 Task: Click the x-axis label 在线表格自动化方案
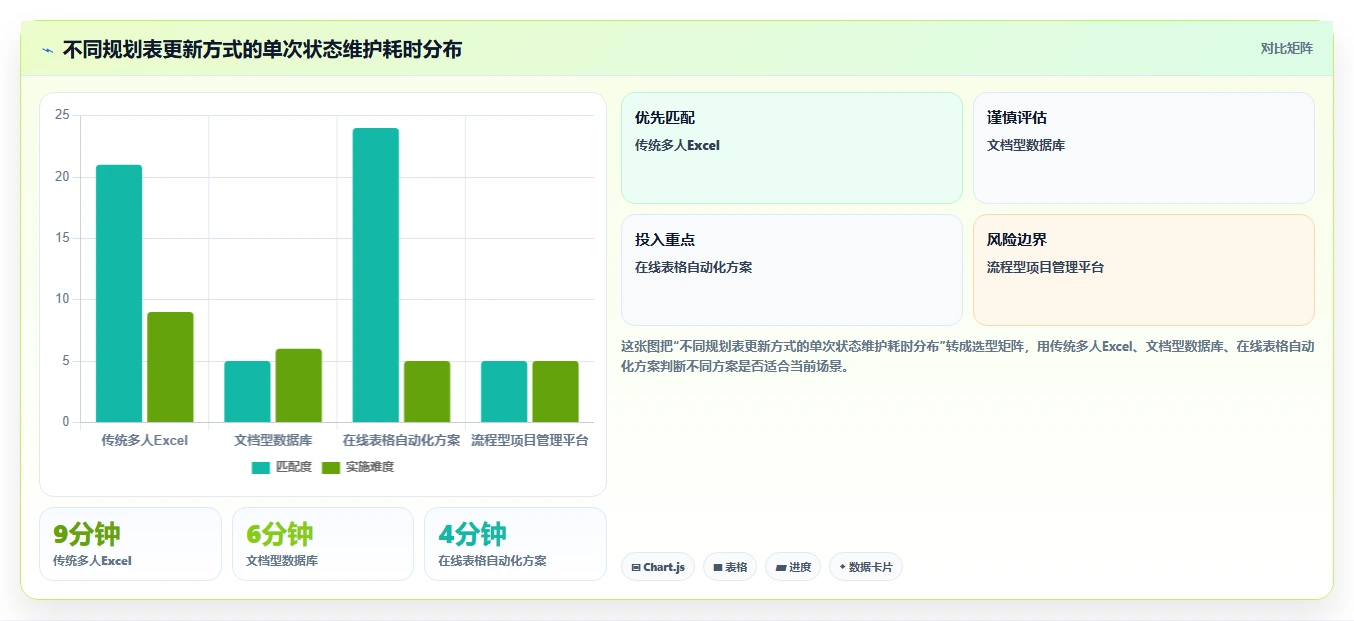tap(401, 440)
